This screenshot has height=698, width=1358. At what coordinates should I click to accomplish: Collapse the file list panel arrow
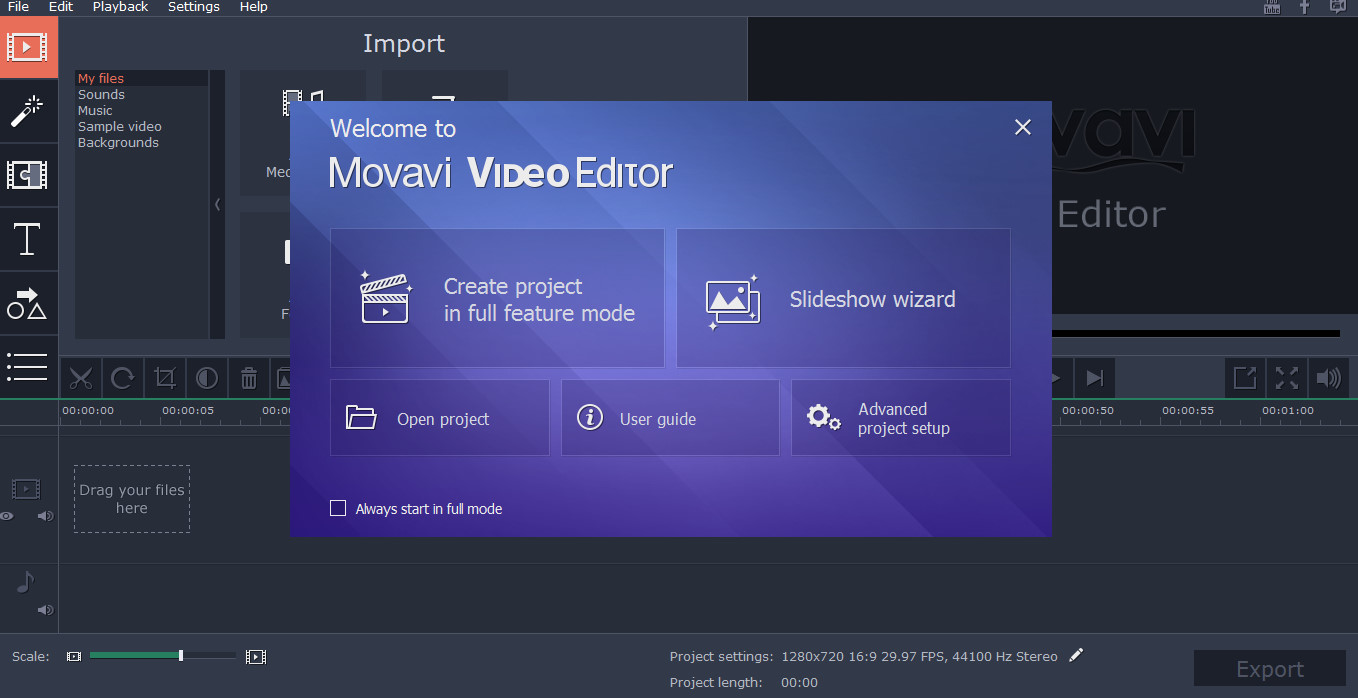217,204
